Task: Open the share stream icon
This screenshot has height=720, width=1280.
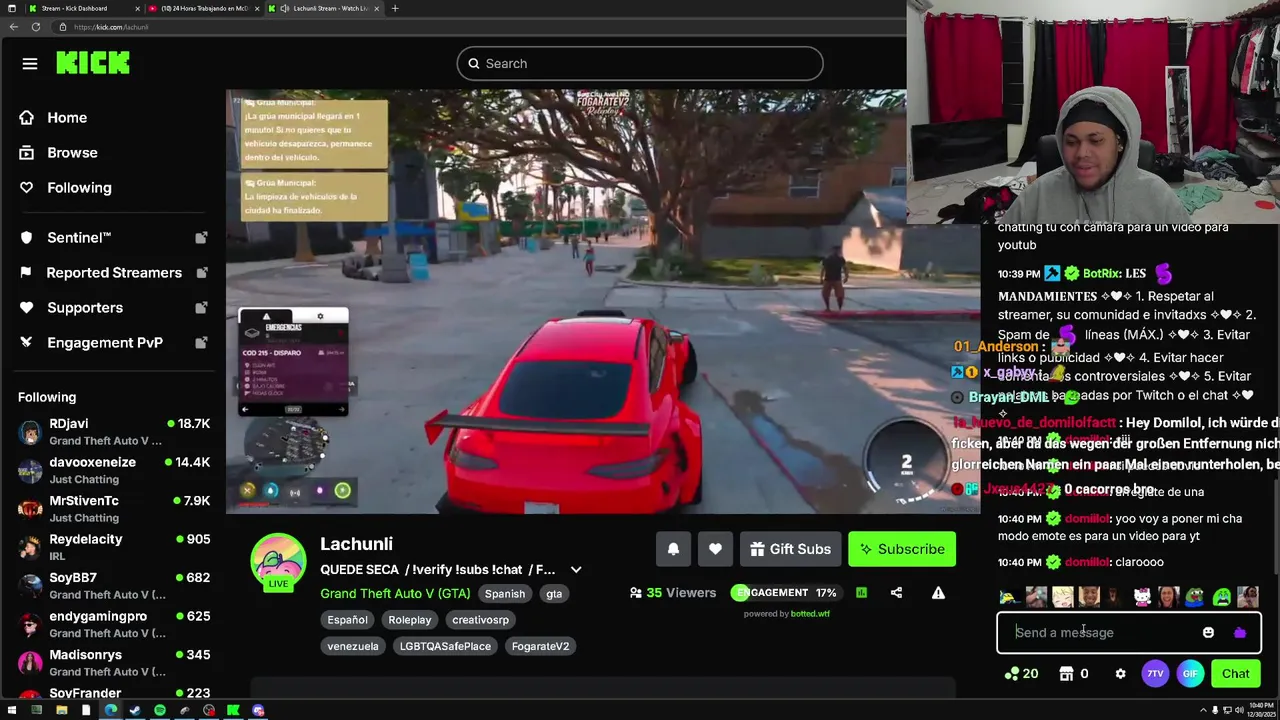Action: 896,593
